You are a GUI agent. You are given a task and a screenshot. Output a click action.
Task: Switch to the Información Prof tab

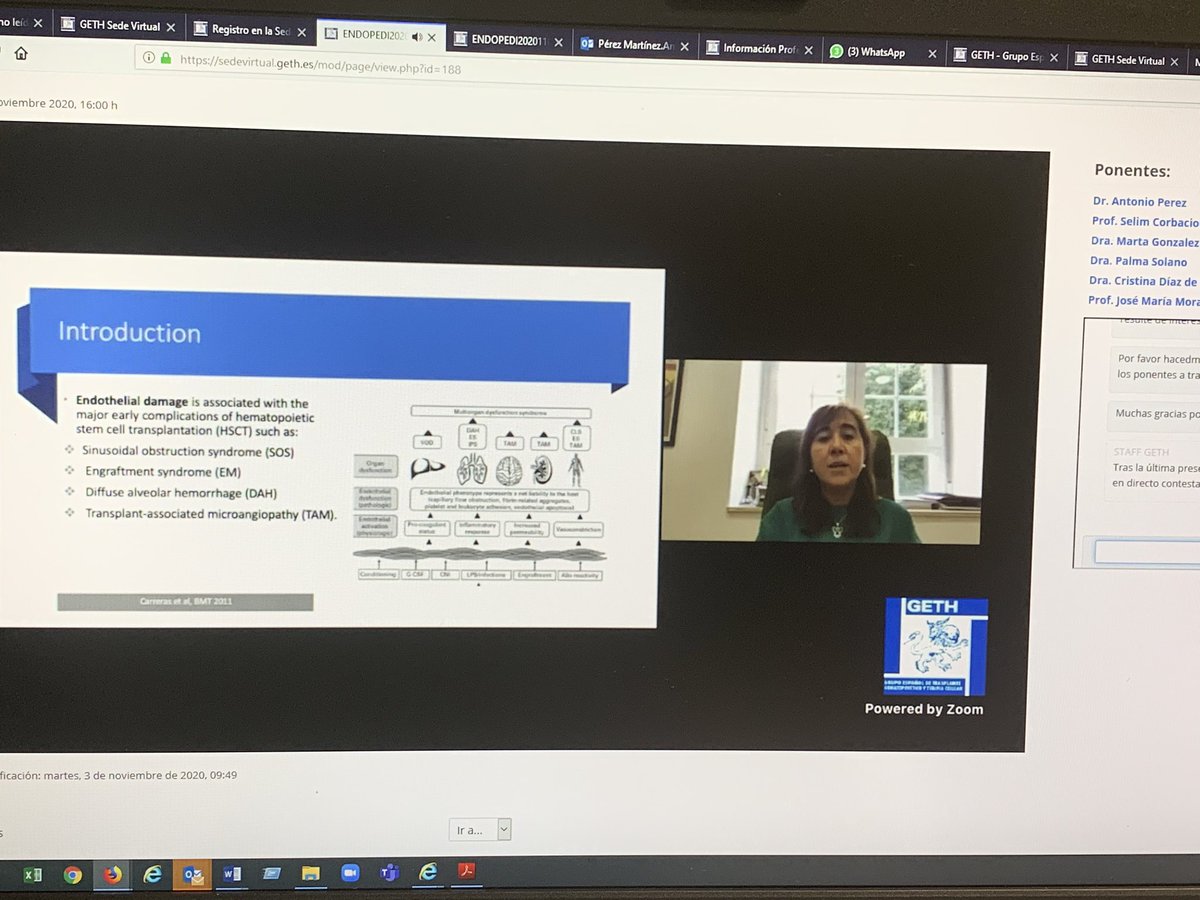click(x=760, y=49)
